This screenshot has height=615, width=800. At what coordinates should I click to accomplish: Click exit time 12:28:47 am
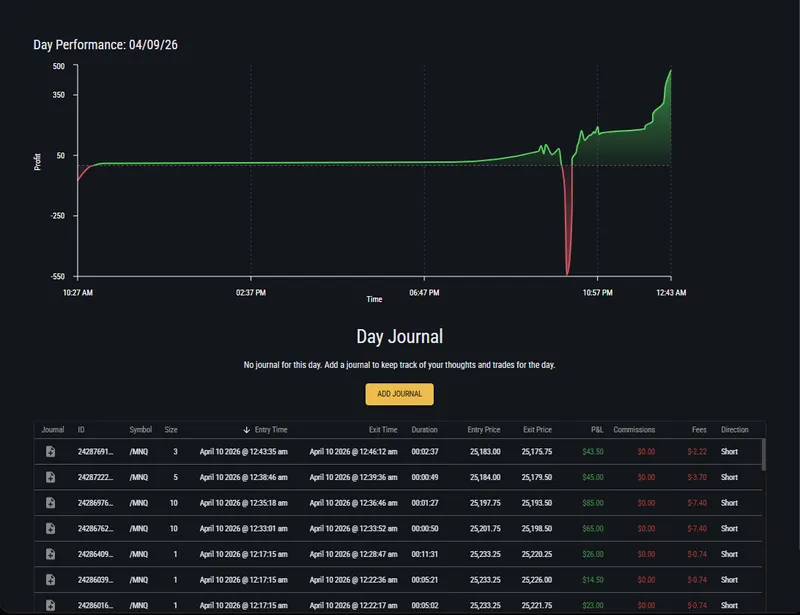(x=353, y=554)
